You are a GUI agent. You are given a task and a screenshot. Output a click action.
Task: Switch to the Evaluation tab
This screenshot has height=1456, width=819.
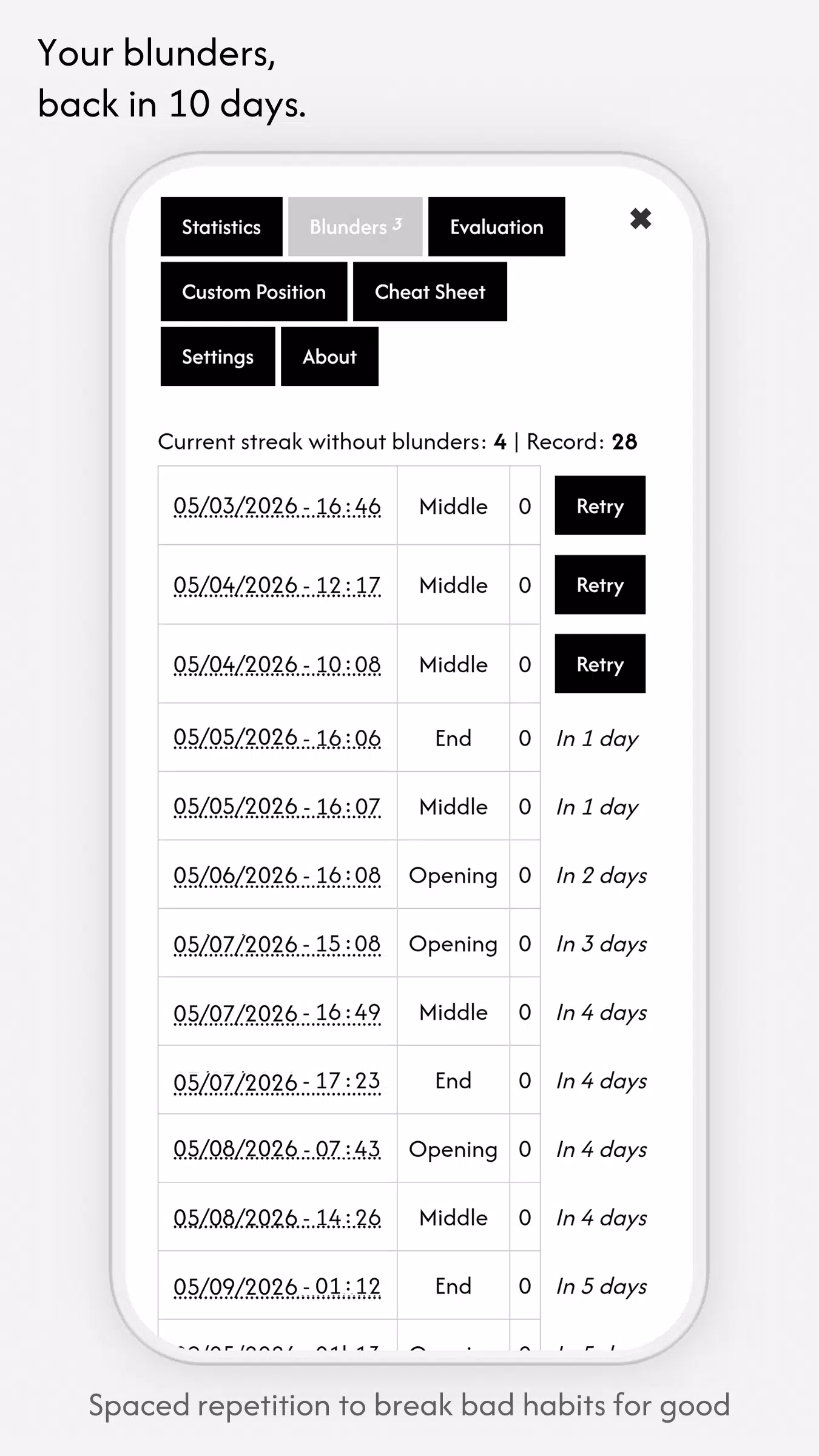[497, 226]
